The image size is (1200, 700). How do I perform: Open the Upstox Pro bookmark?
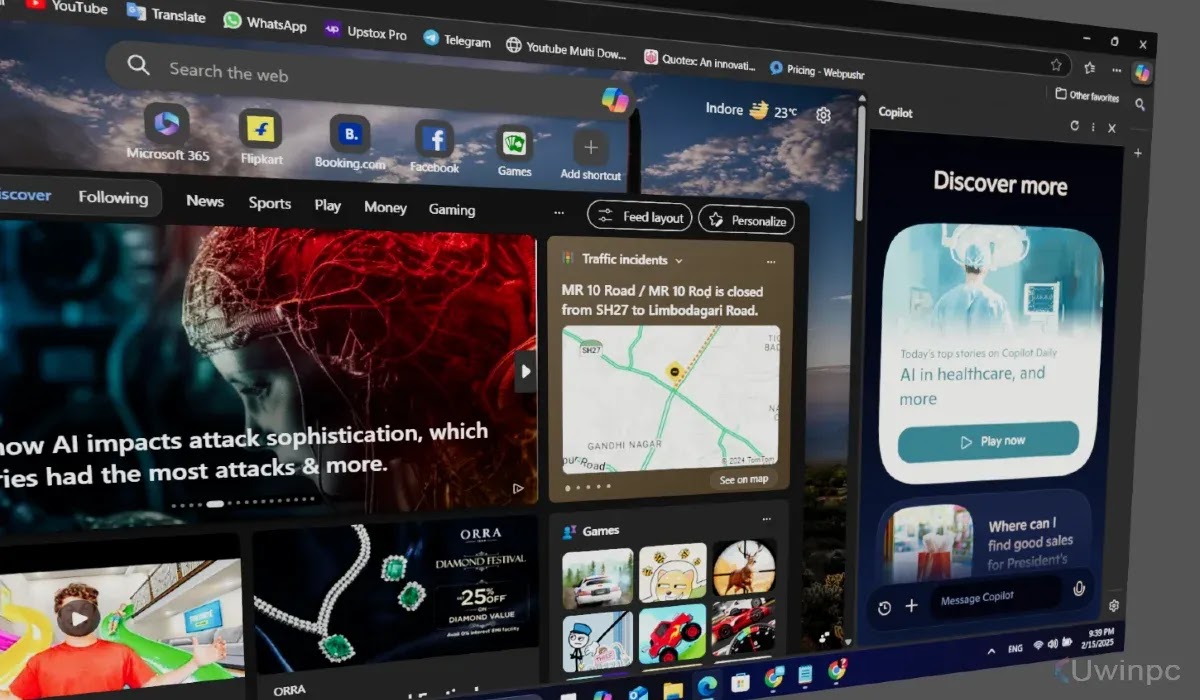(x=365, y=31)
